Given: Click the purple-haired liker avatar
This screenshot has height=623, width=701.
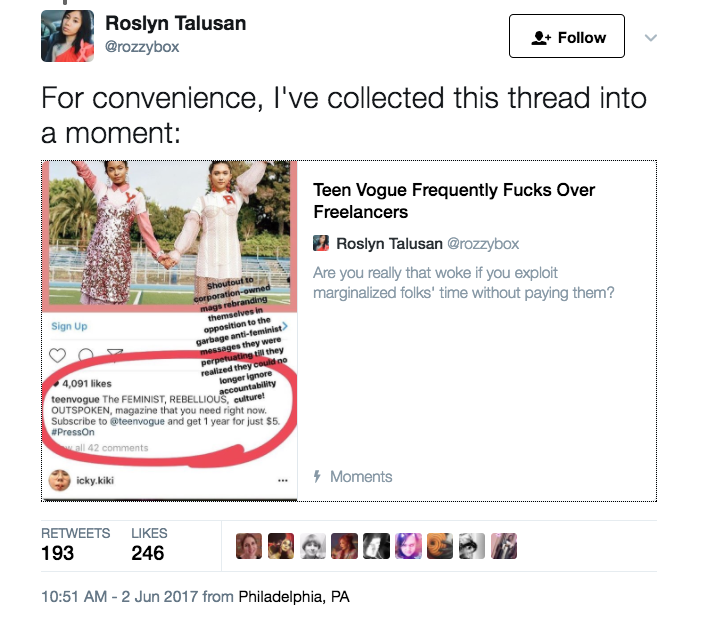Looking at the screenshot, I should click(x=408, y=546).
